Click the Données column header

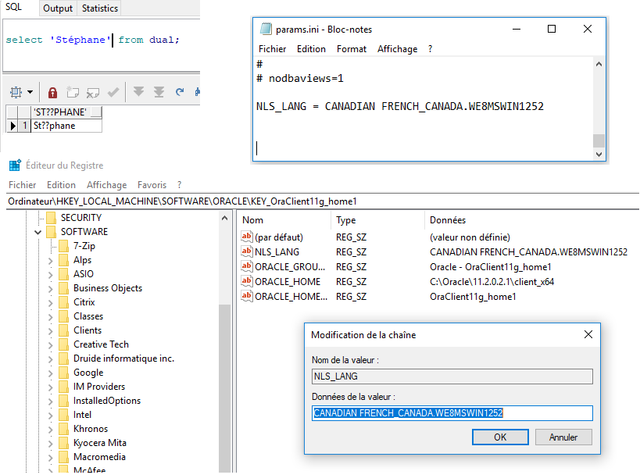(447, 220)
